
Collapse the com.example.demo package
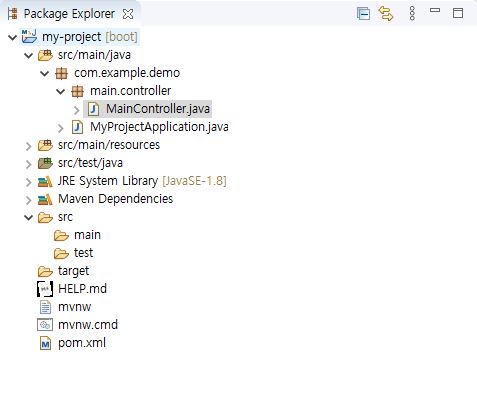click(x=45, y=73)
